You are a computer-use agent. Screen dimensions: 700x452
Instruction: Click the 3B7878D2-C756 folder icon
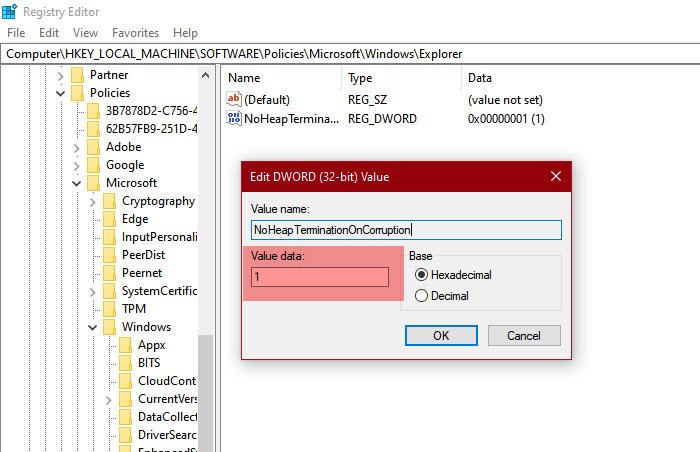pos(94,111)
